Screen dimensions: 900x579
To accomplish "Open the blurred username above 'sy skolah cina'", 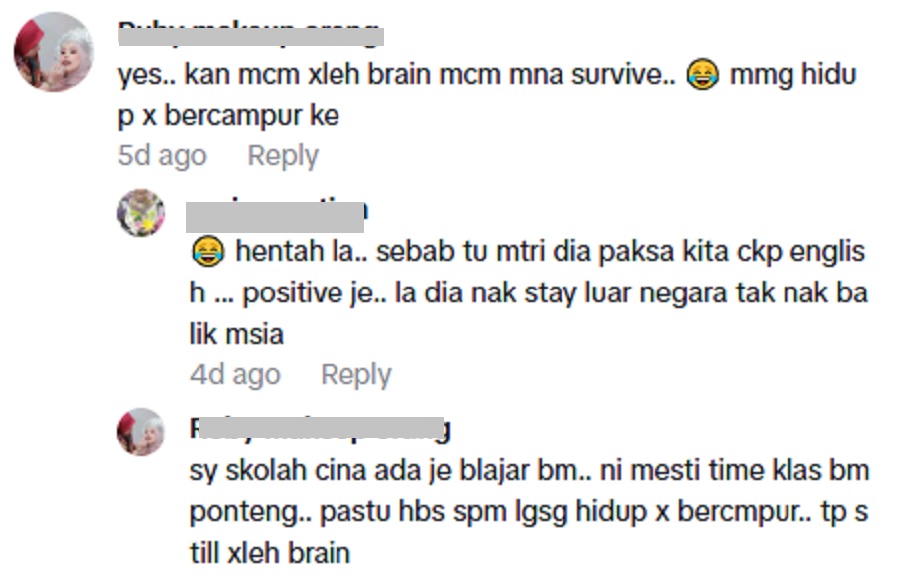I will 320,429.
